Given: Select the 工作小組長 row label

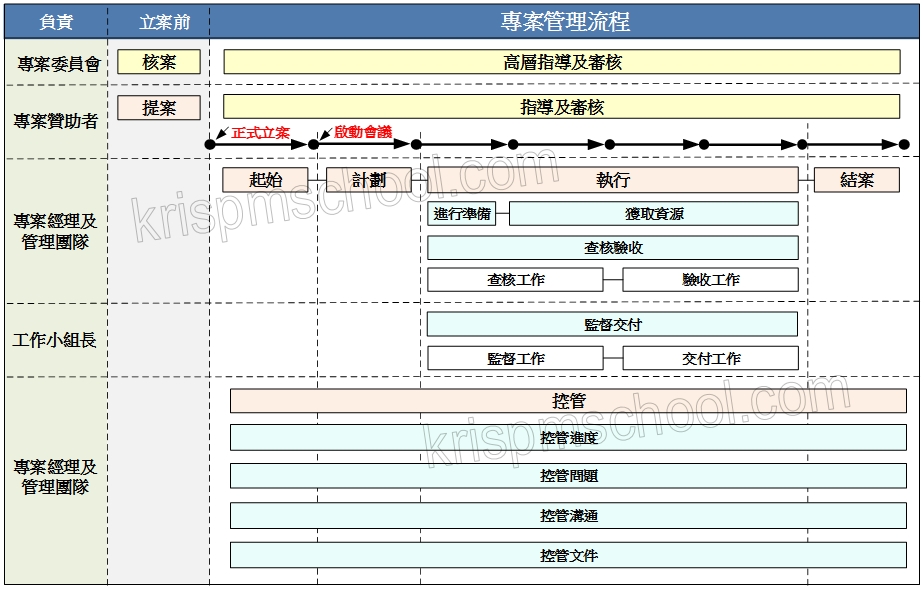Looking at the screenshot, I should coord(55,340).
